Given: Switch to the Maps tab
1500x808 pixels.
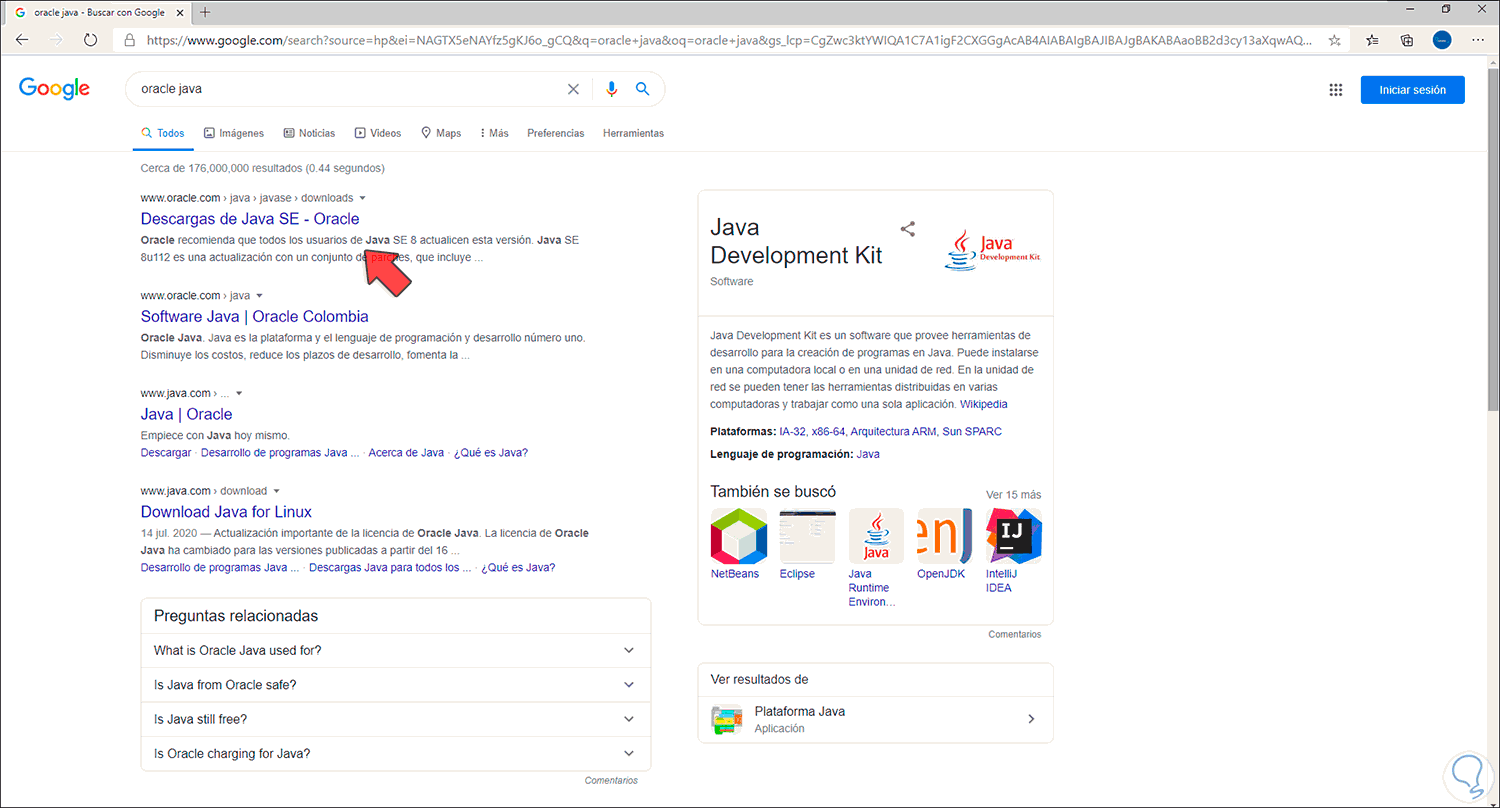Looking at the screenshot, I should 441,133.
